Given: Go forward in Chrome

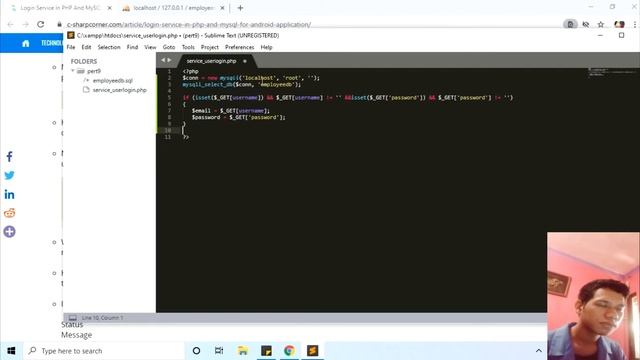Looking at the screenshot, I should pyautogui.click(x=25, y=24).
